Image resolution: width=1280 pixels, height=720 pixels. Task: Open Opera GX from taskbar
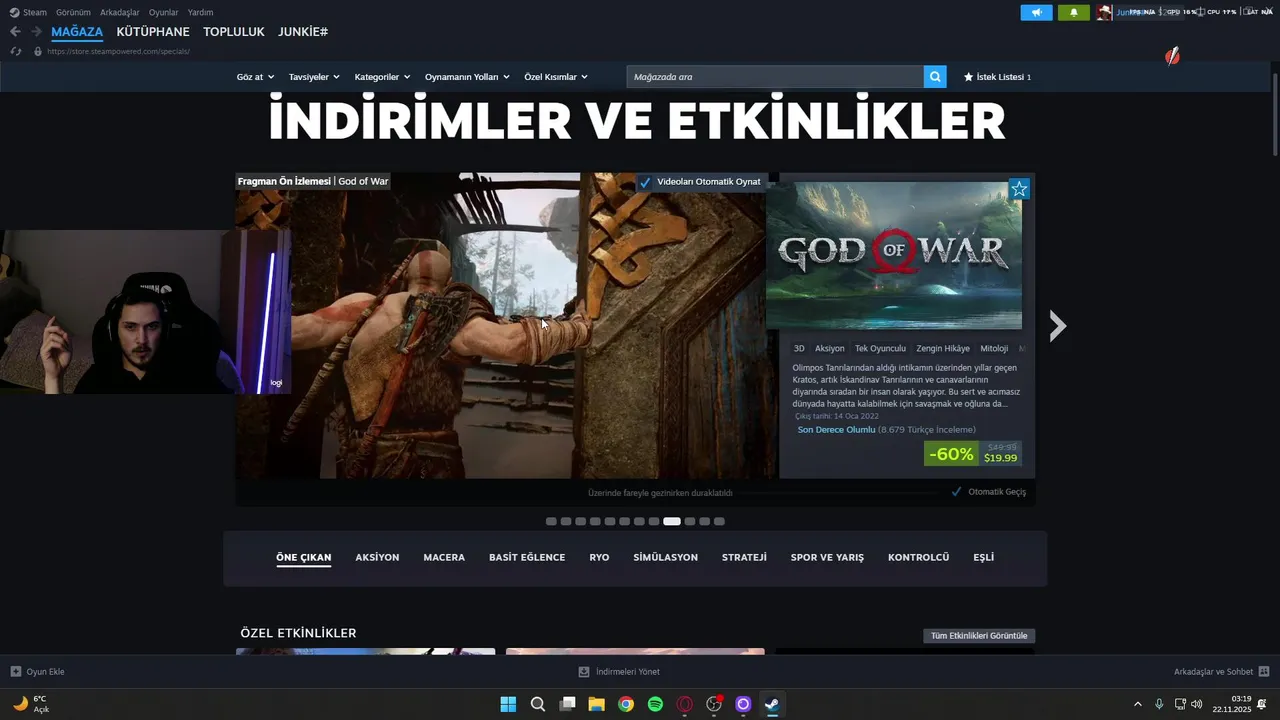[x=685, y=704]
